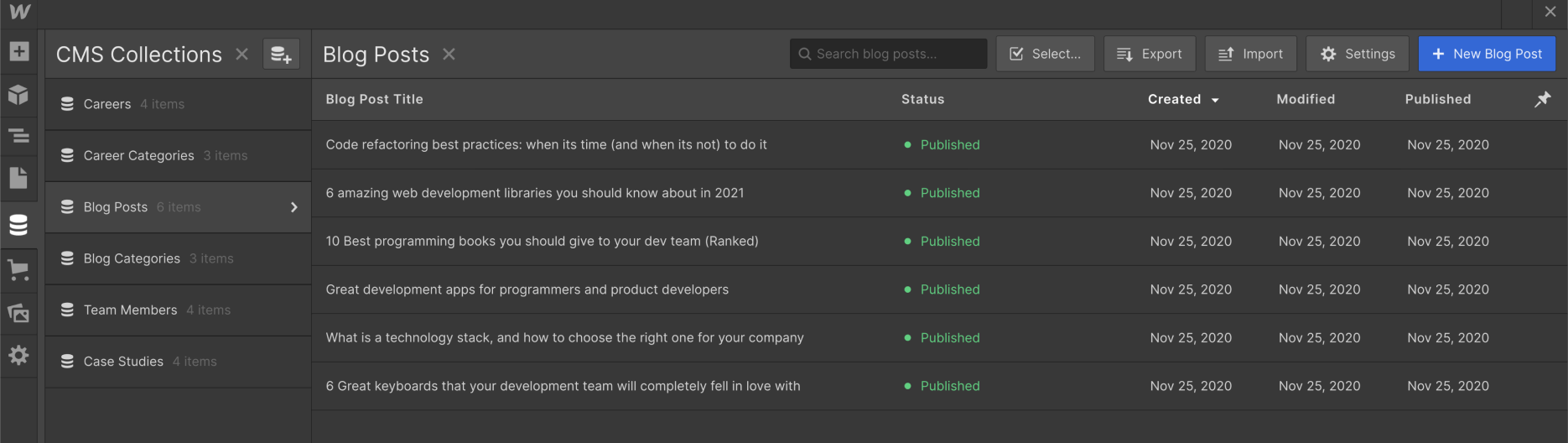Open the Code refactoring best practices post
1568x443 pixels.
[x=546, y=145]
